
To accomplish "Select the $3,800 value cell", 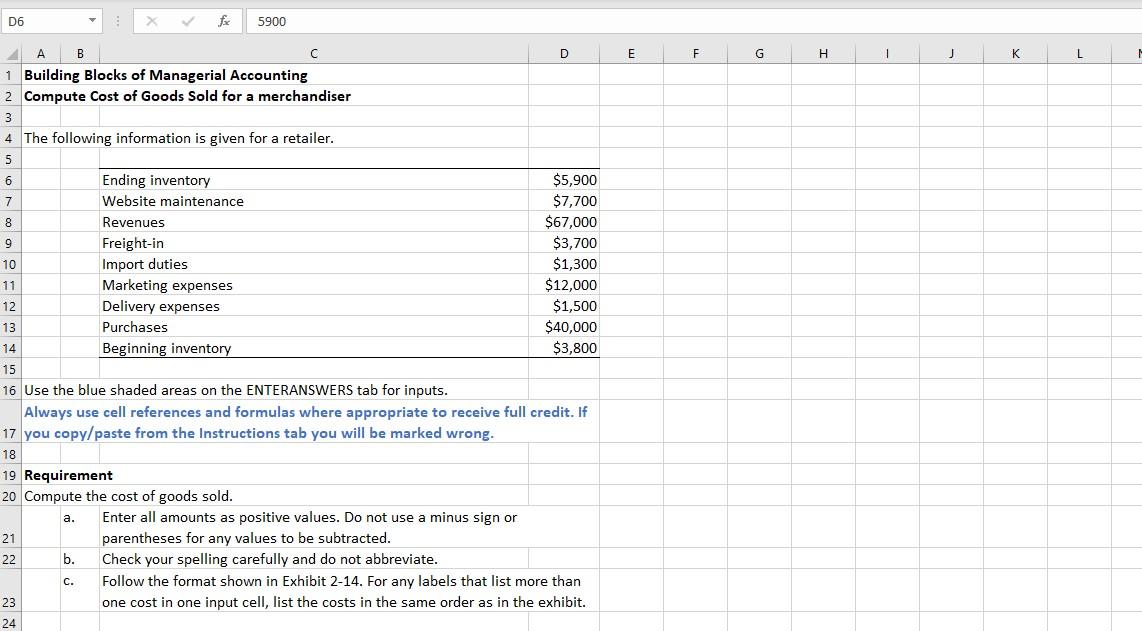I will coord(564,348).
